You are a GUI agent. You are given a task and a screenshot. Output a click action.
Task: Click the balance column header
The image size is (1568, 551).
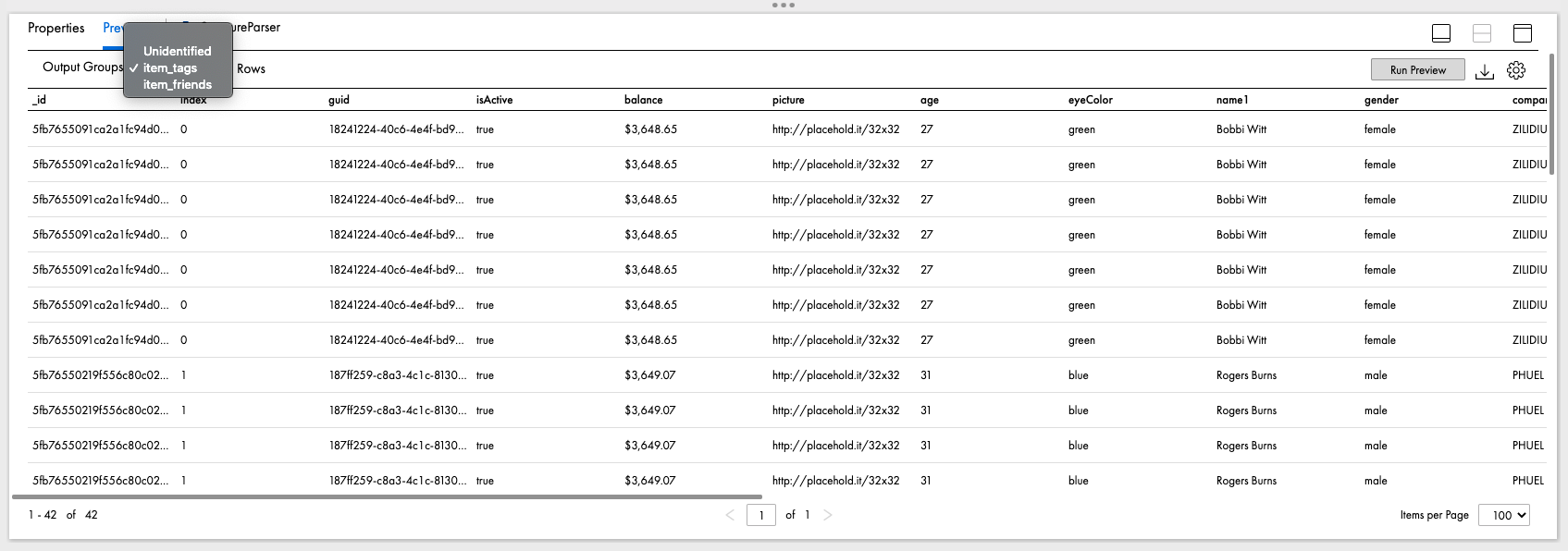(x=643, y=100)
